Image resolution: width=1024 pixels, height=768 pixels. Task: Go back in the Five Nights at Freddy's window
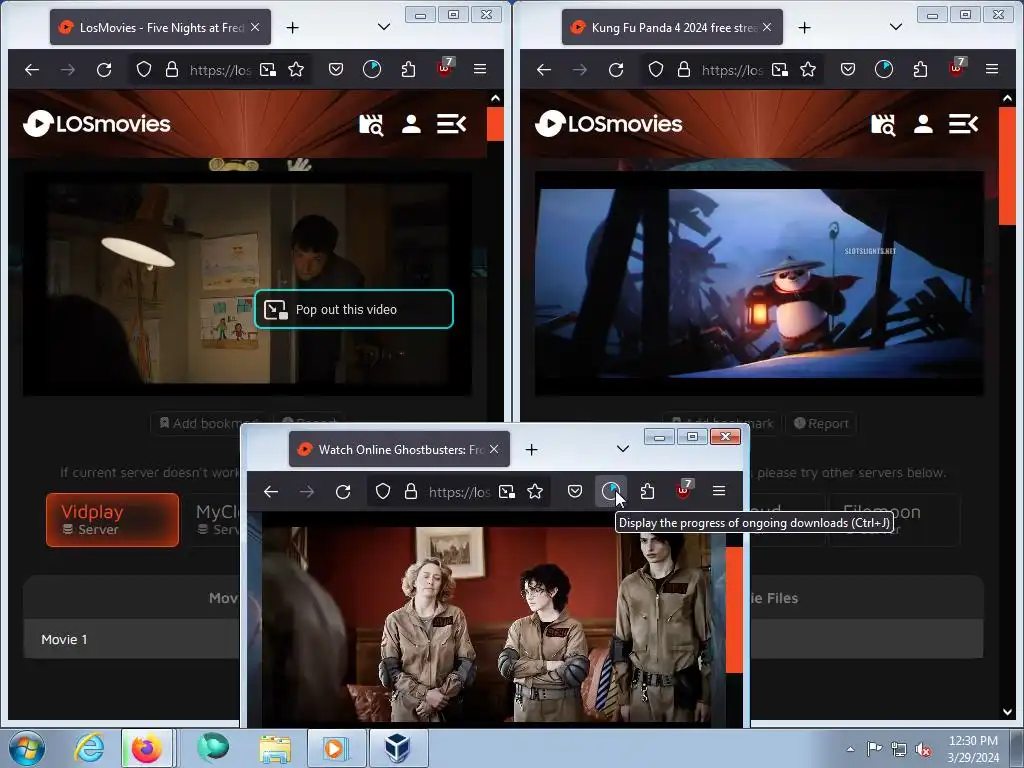point(32,69)
